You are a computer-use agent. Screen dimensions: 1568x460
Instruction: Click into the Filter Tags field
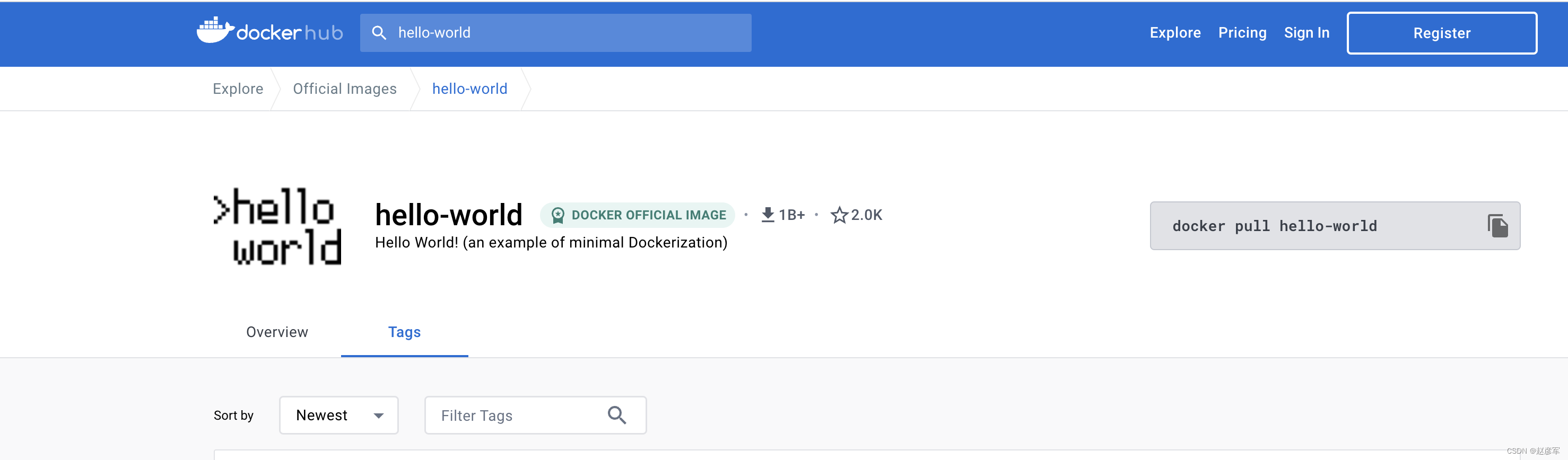[x=535, y=415]
